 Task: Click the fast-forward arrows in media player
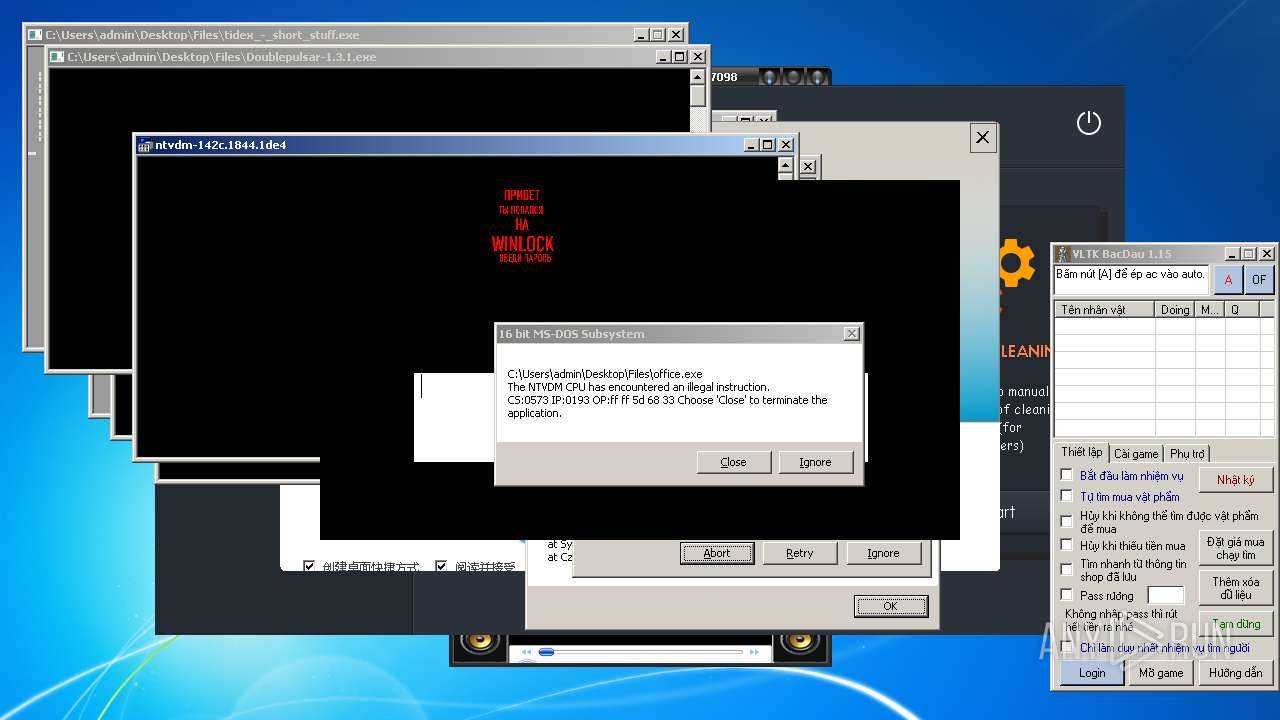point(757,653)
